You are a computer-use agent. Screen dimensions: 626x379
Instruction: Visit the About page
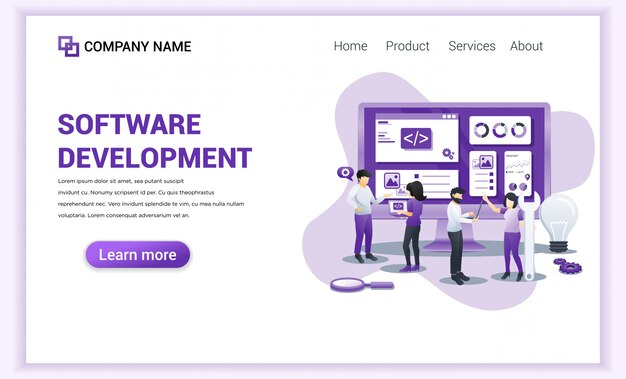coord(526,46)
